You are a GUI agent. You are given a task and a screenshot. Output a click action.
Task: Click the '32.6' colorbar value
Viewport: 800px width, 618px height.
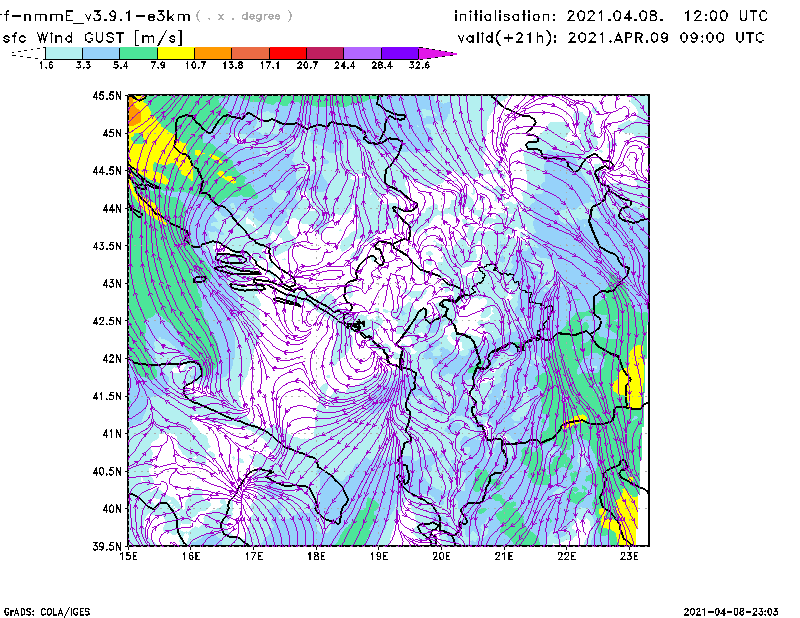pos(419,65)
